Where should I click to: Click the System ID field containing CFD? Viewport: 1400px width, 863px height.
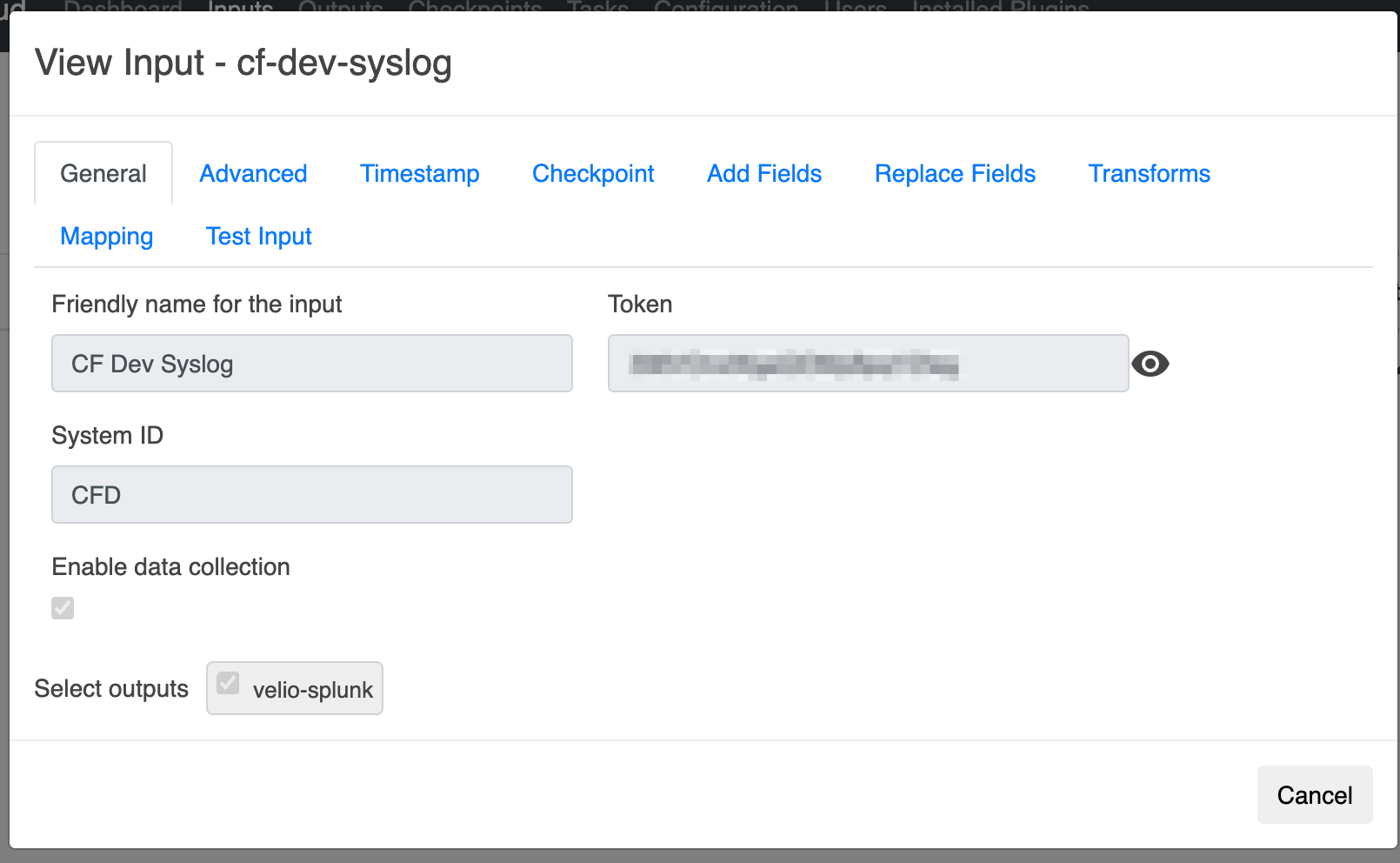pos(311,495)
